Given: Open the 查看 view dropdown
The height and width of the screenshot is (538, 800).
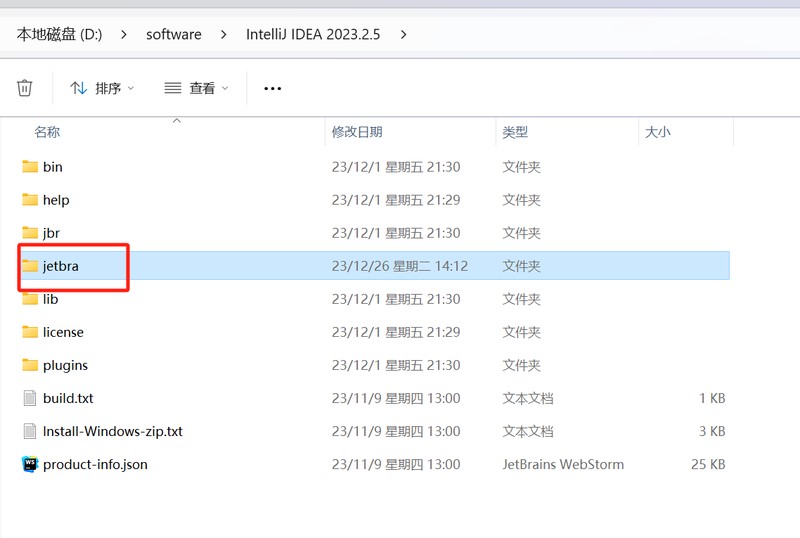Looking at the screenshot, I should [x=196, y=88].
